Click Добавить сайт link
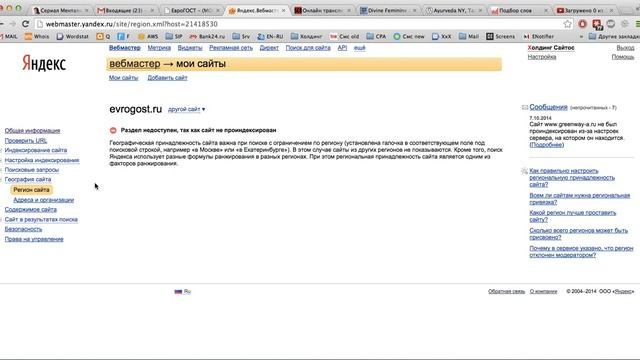This screenshot has width=640, height=360. (167, 78)
